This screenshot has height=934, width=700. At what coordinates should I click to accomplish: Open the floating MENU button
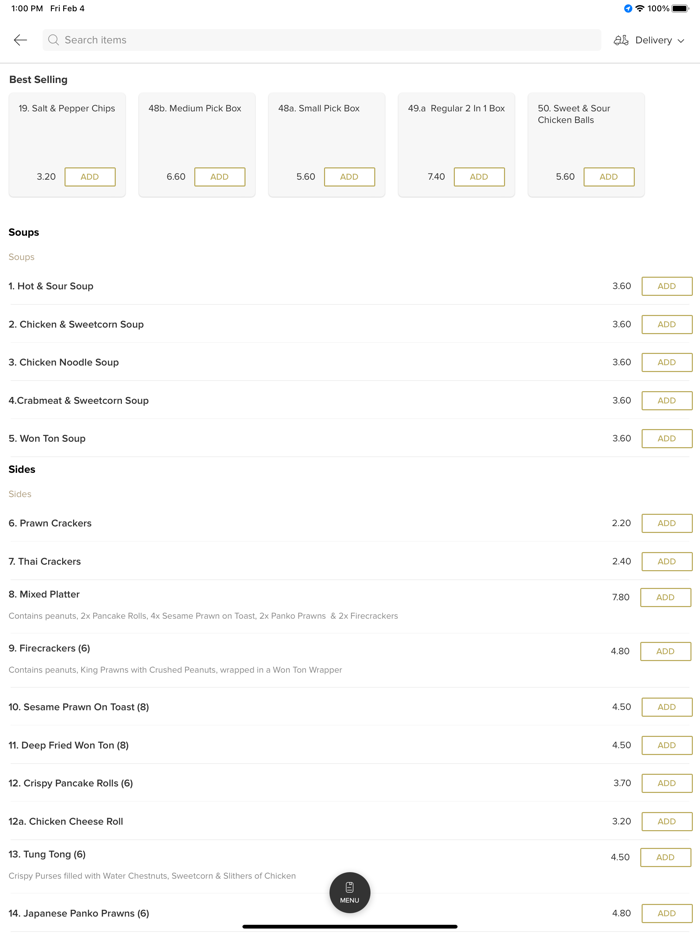[349, 892]
